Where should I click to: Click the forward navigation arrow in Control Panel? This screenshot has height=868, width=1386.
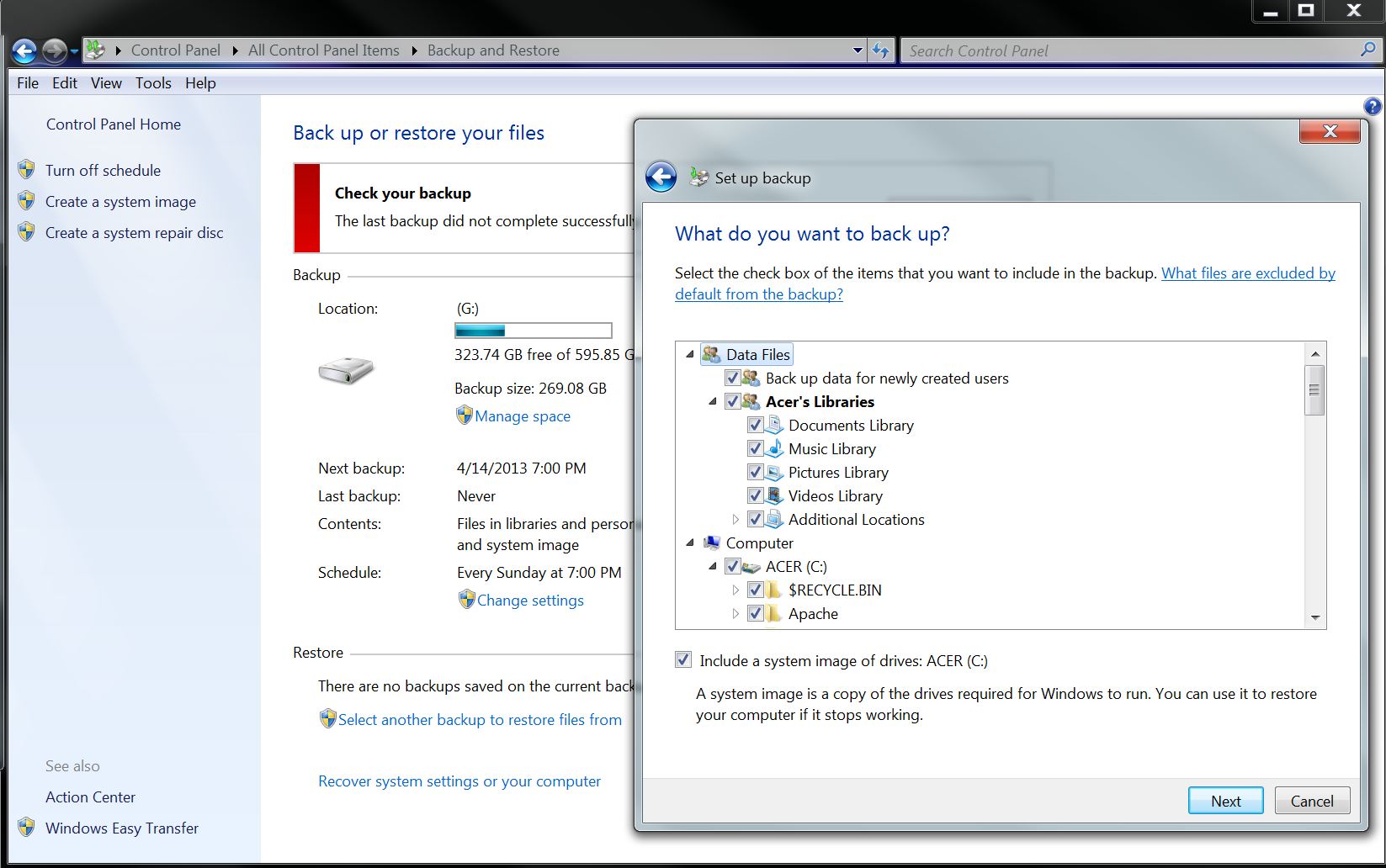55,51
